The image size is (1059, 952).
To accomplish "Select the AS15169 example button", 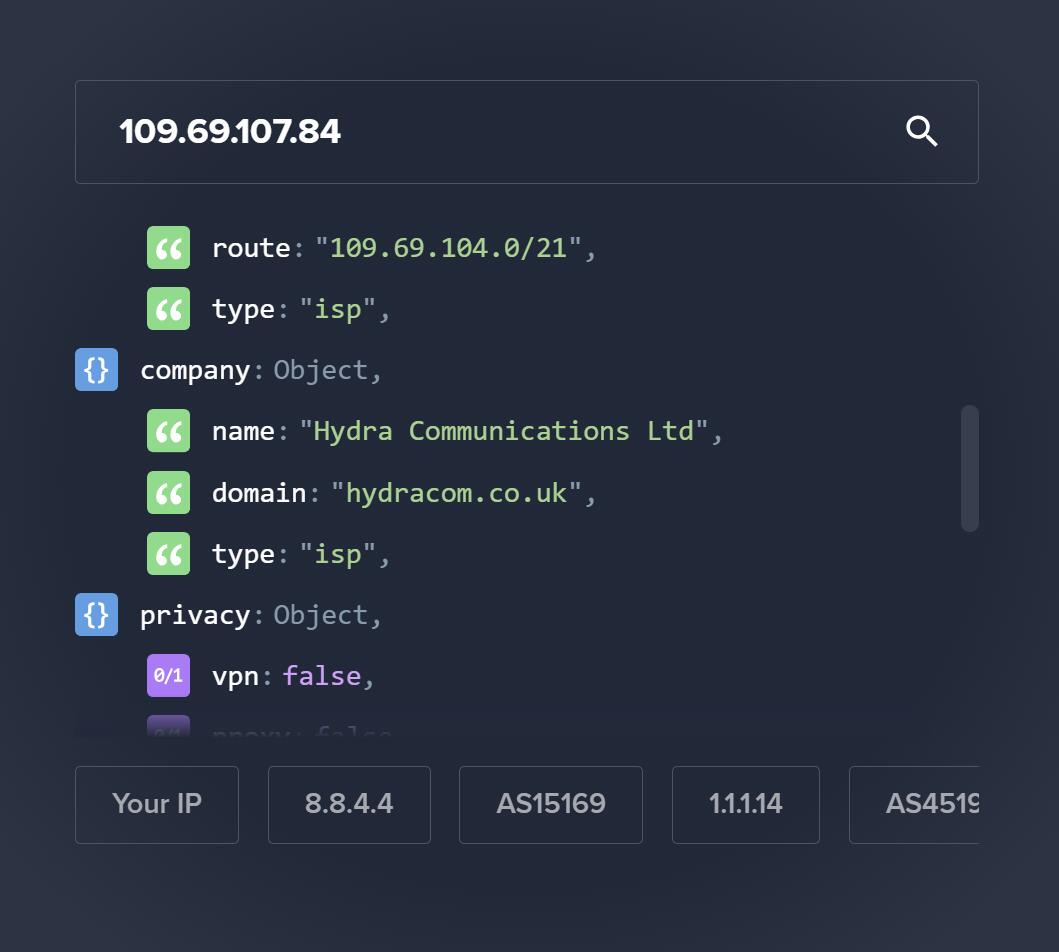I will 550,804.
